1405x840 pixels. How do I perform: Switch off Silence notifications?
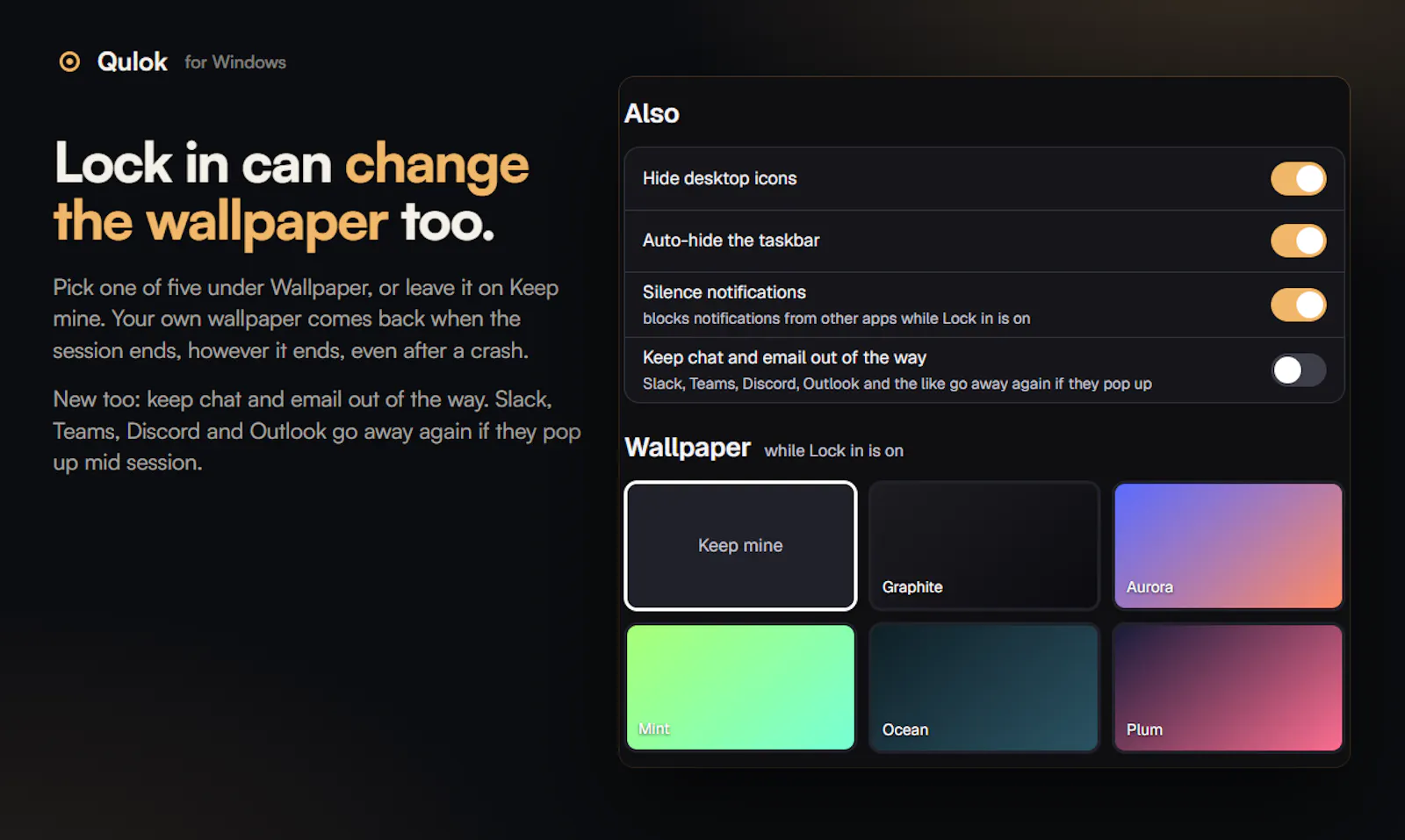(1298, 305)
